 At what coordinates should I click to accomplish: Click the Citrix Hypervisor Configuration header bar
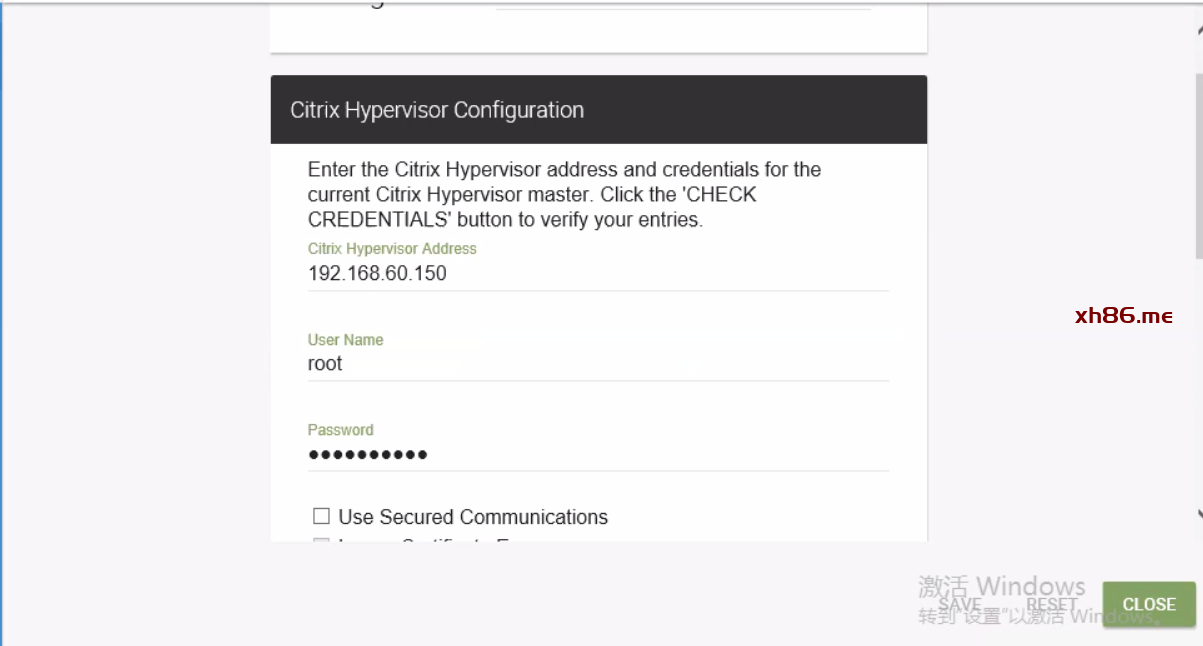coord(598,110)
